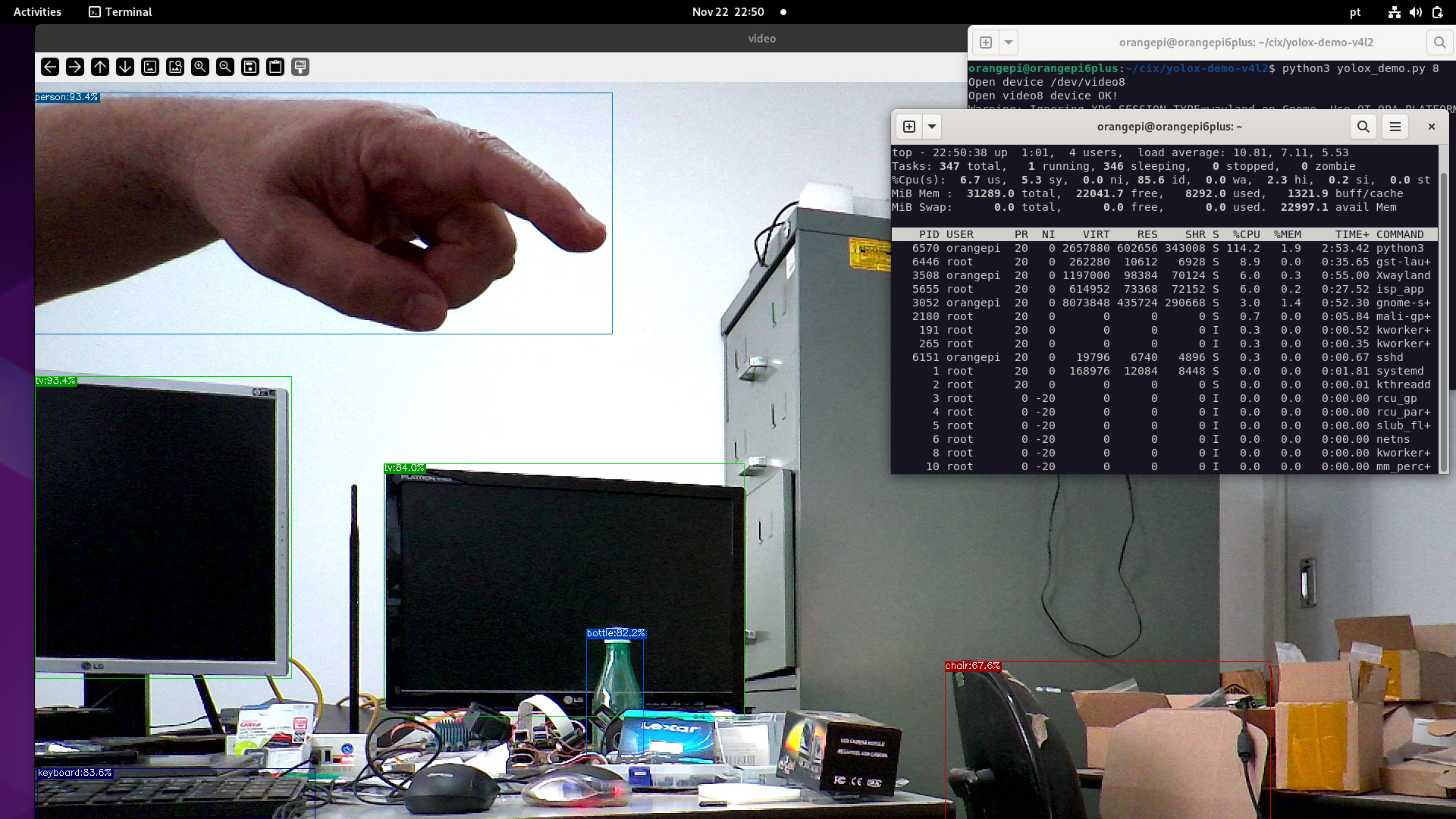Expand dropdown arrow in background terminal header
This screenshot has width=1456, height=819.
pos(1009,42)
